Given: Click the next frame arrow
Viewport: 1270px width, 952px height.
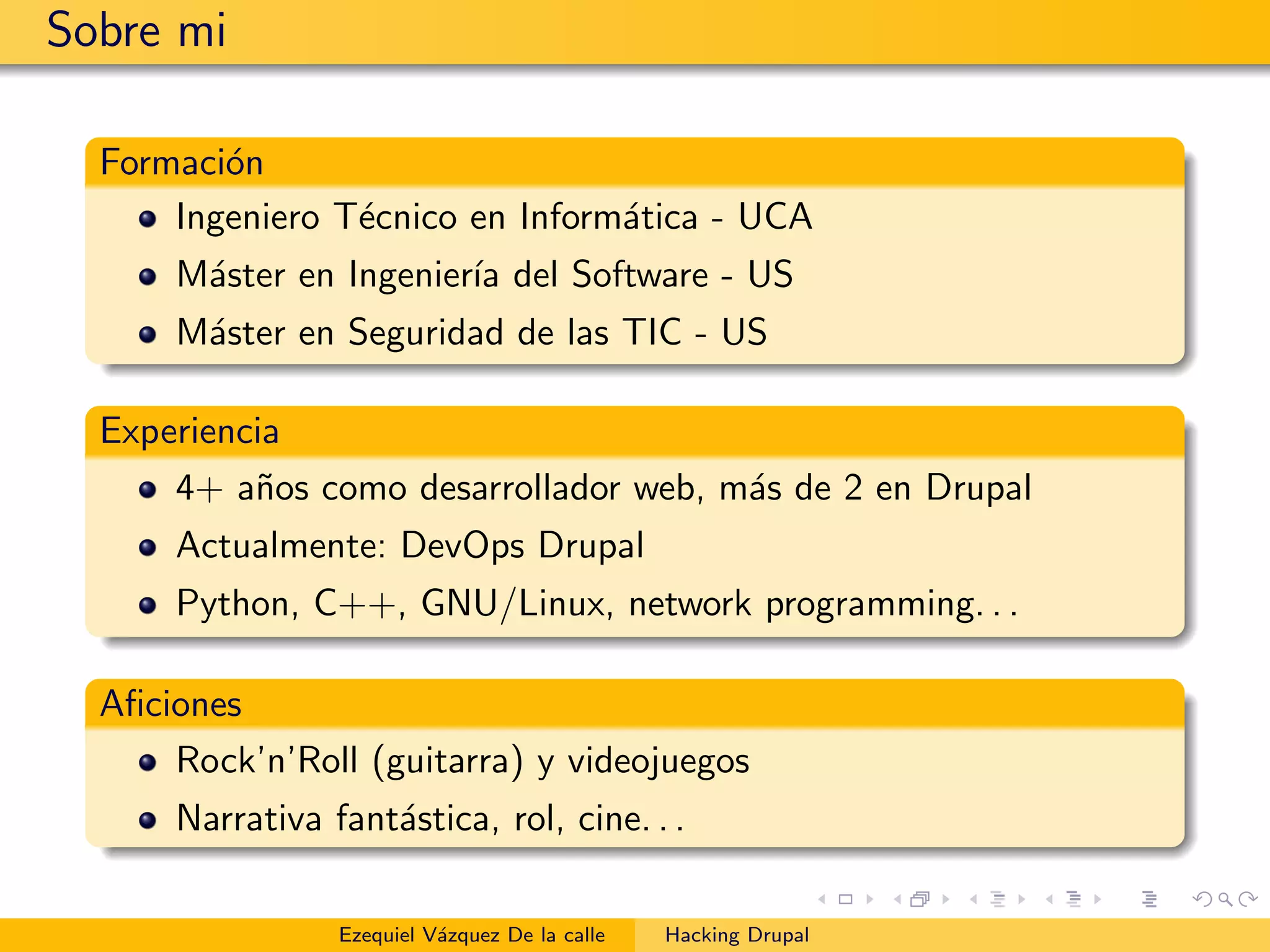Looking at the screenshot, I should click(946, 899).
